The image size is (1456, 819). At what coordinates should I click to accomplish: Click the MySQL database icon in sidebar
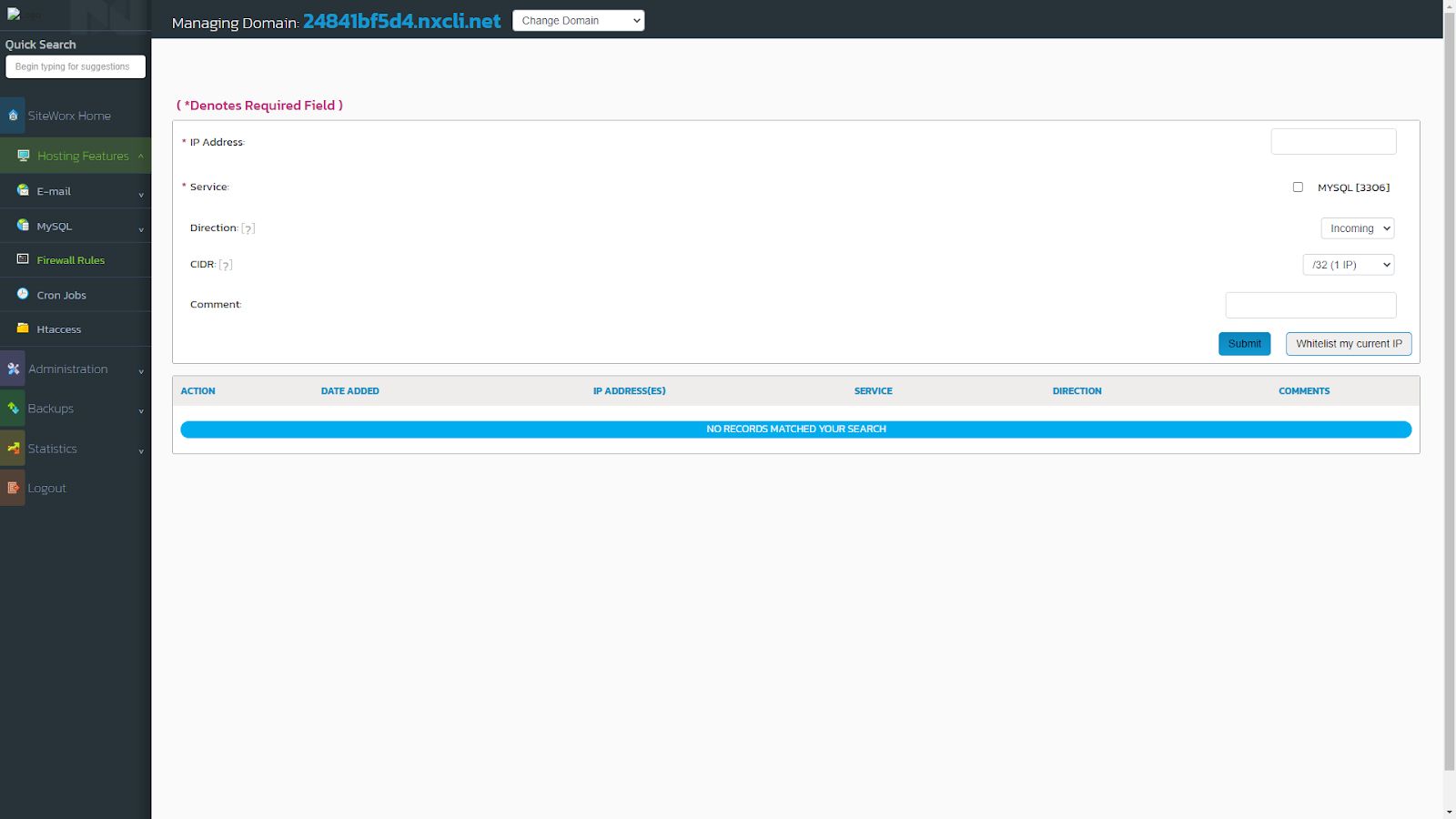(x=22, y=226)
